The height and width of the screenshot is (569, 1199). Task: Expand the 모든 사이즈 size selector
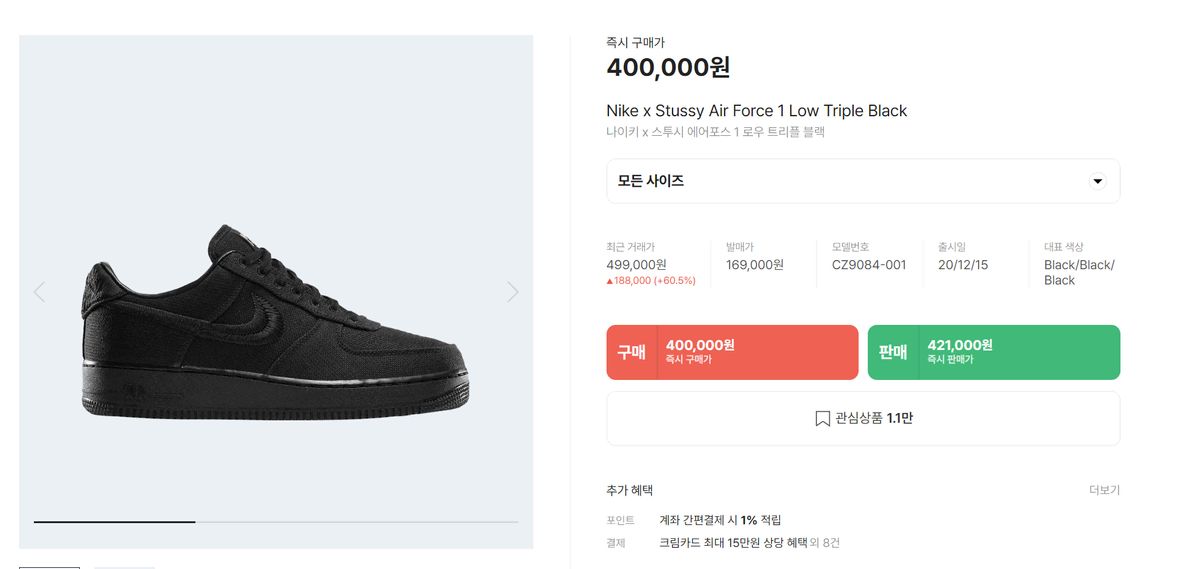[x=863, y=181]
